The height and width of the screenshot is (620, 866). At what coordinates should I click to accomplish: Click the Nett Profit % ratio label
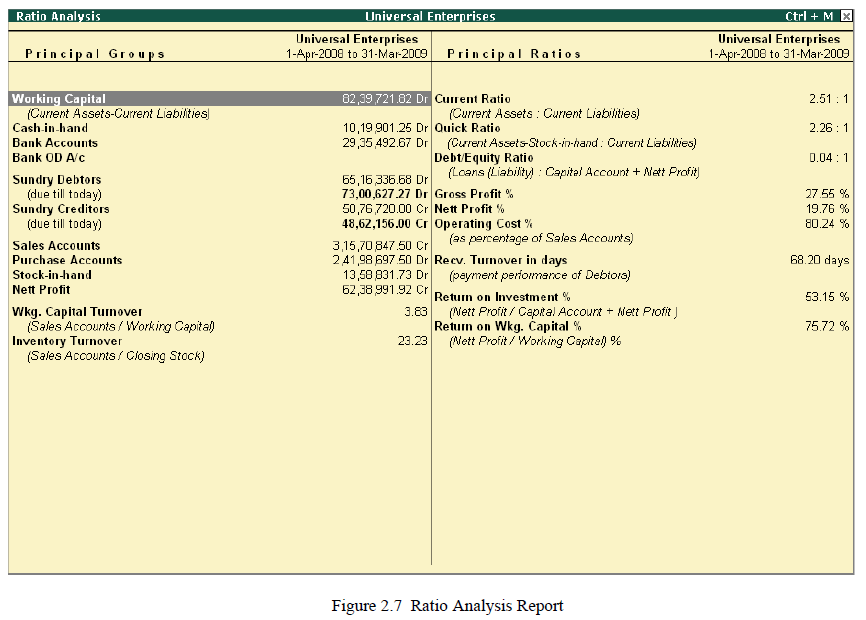(x=469, y=209)
